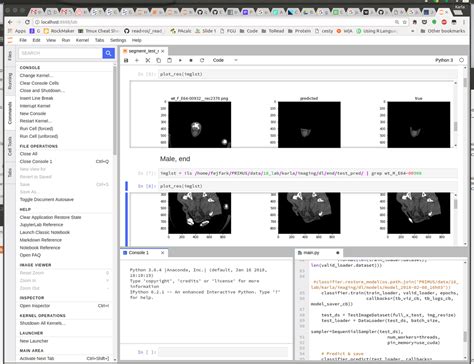Click the predicted image in the first output
This screenshot has width=474, height=364.
[x=309, y=124]
